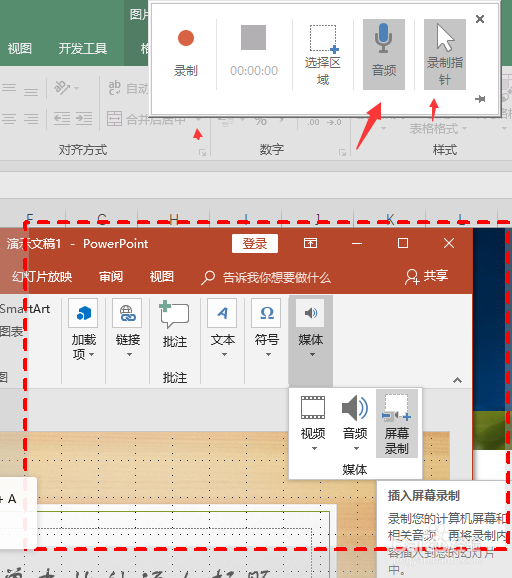Open the 音频 audio insert menu in the 媒体 flyout

point(355,423)
